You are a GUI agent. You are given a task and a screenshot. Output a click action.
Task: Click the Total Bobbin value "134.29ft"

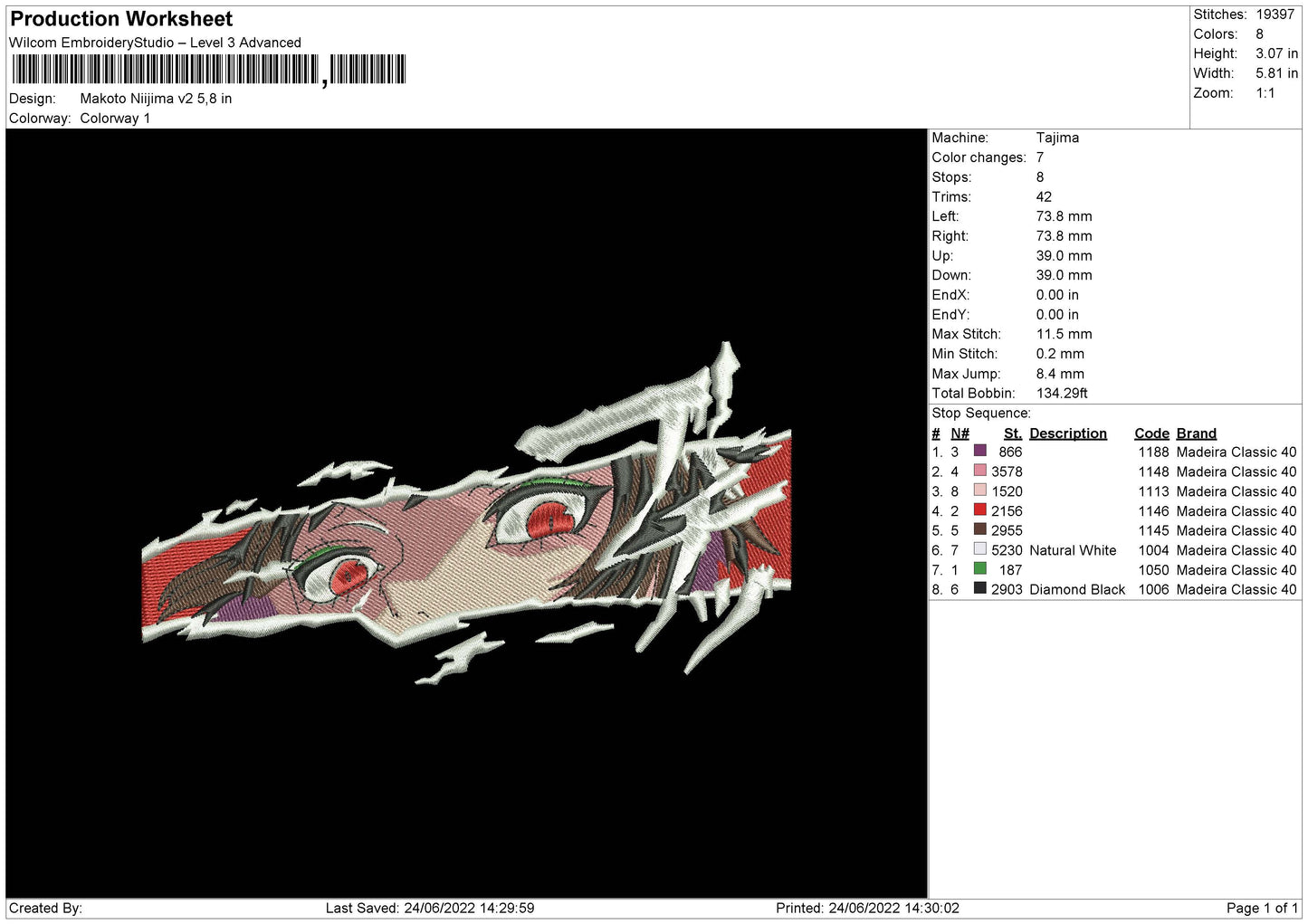pyautogui.click(x=1062, y=394)
